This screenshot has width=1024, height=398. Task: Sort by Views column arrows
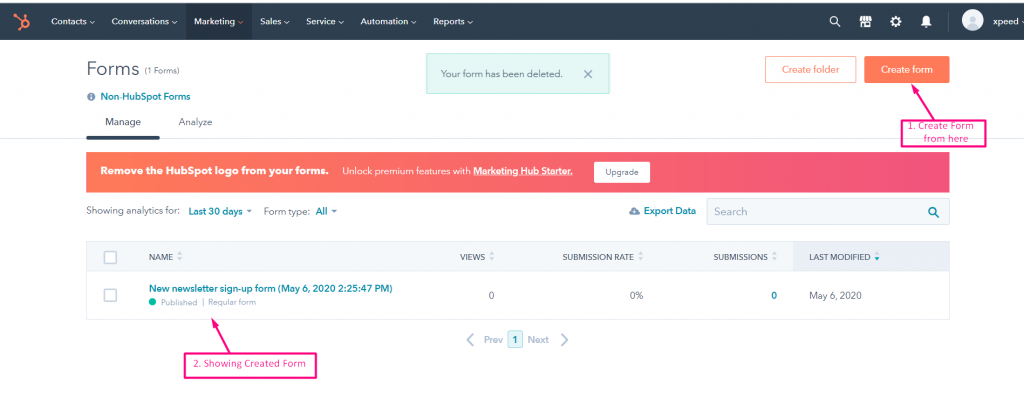(492, 257)
